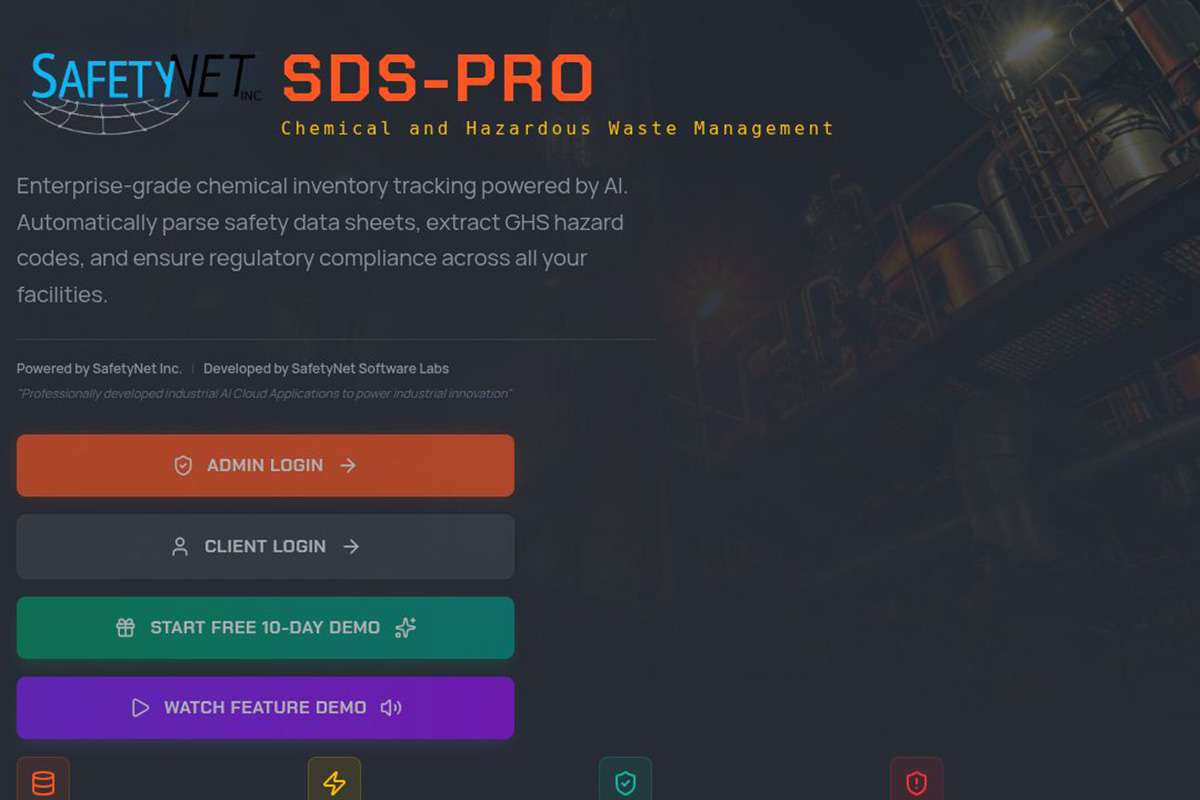Image resolution: width=1200 pixels, height=800 pixels.
Task: Click the play triangle icon in Watch Feature Demo
Action: coord(140,708)
